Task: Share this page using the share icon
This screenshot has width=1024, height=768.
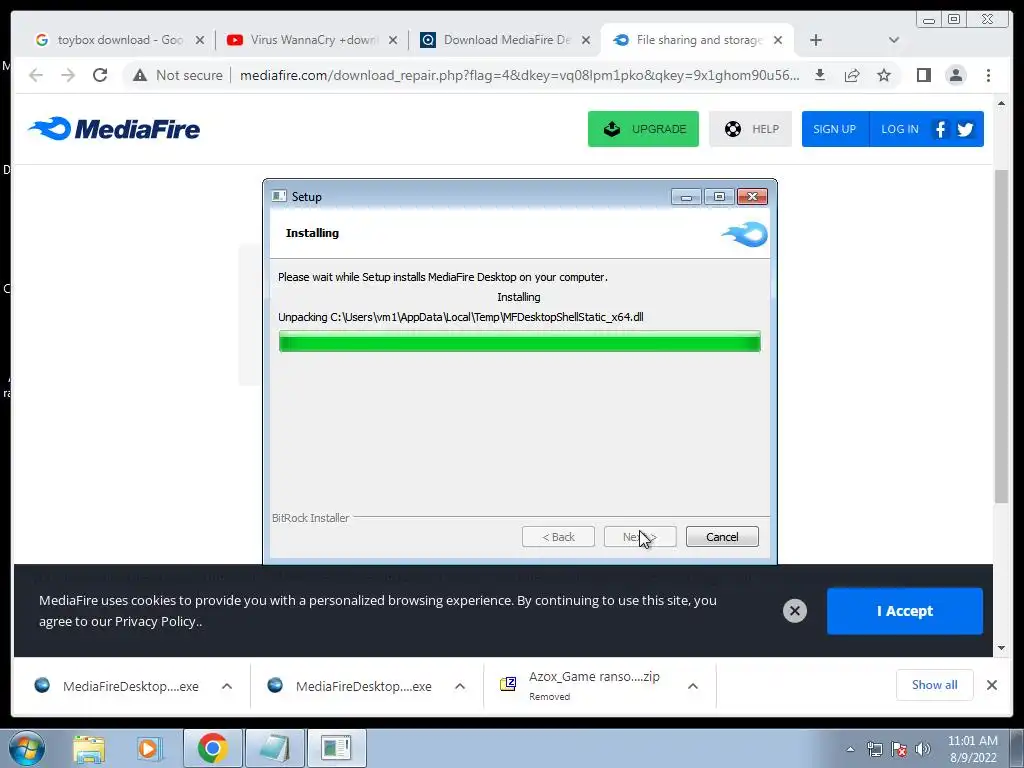Action: pyautogui.click(x=852, y=76)
